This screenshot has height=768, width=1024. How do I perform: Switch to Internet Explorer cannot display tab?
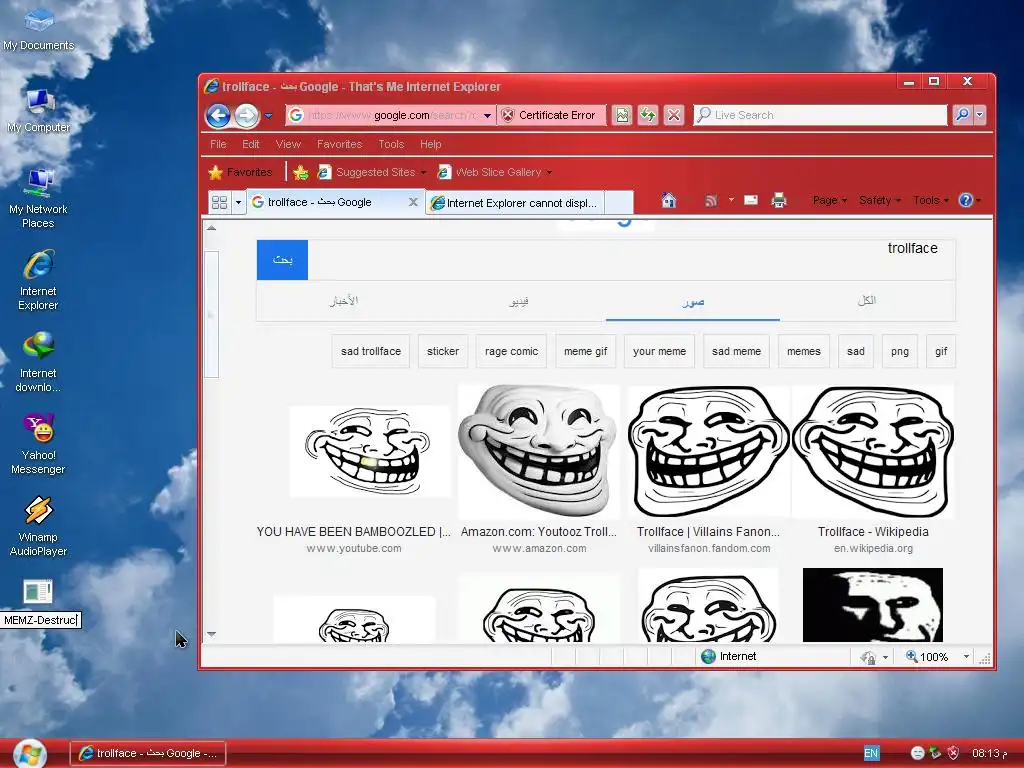coord(515,203)
